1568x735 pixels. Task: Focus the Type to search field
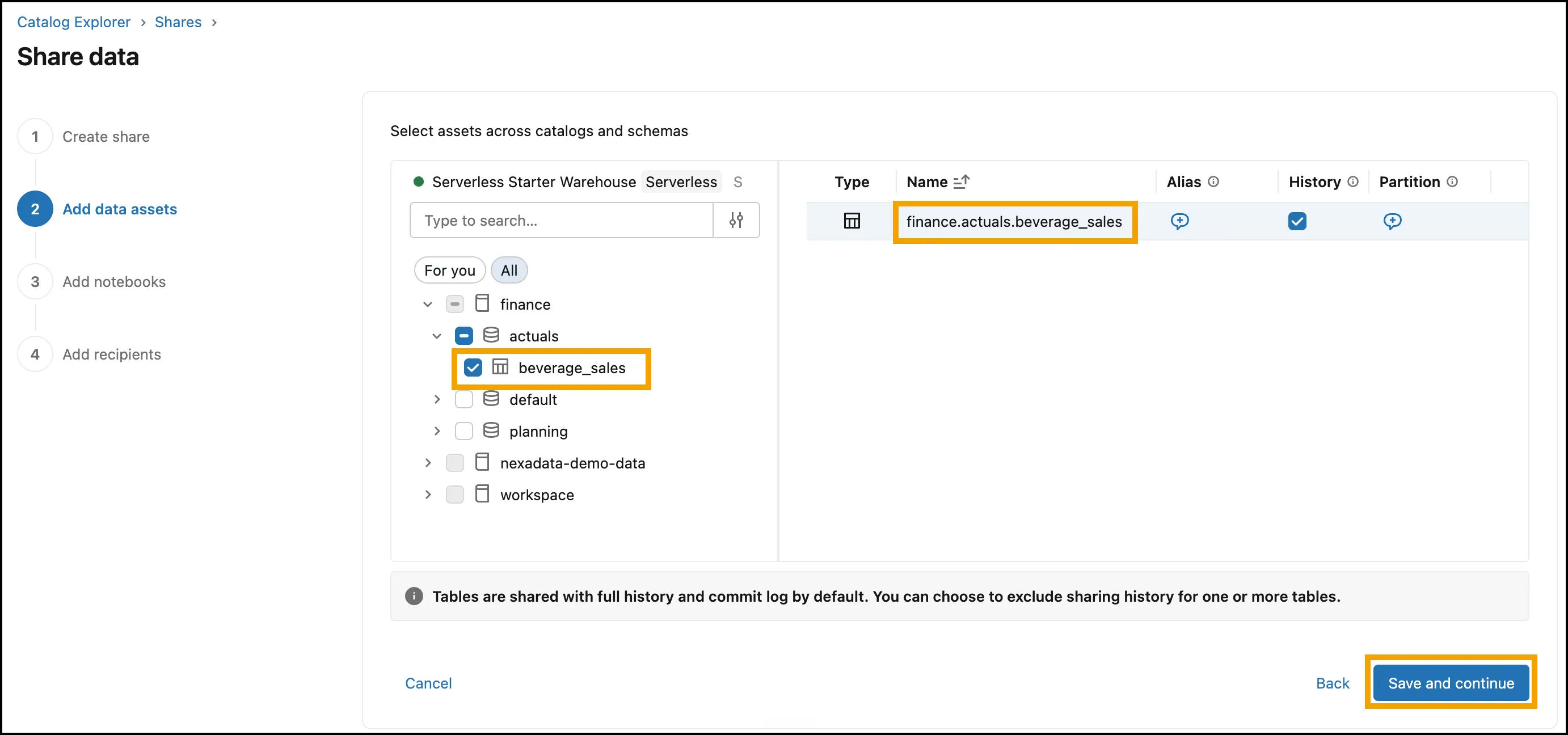point(561,220)
